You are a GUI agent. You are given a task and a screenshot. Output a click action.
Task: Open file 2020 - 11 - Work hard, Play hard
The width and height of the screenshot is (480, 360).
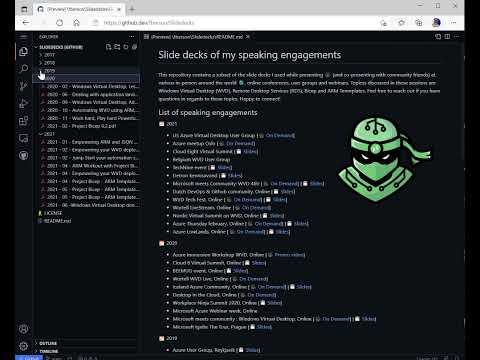(x=90, y=118)
